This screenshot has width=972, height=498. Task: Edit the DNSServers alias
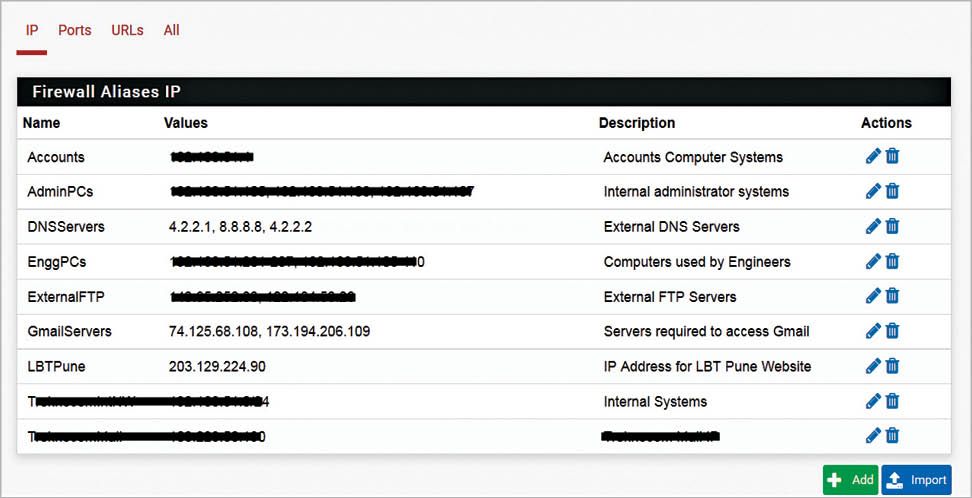click(x=873, y=226)
